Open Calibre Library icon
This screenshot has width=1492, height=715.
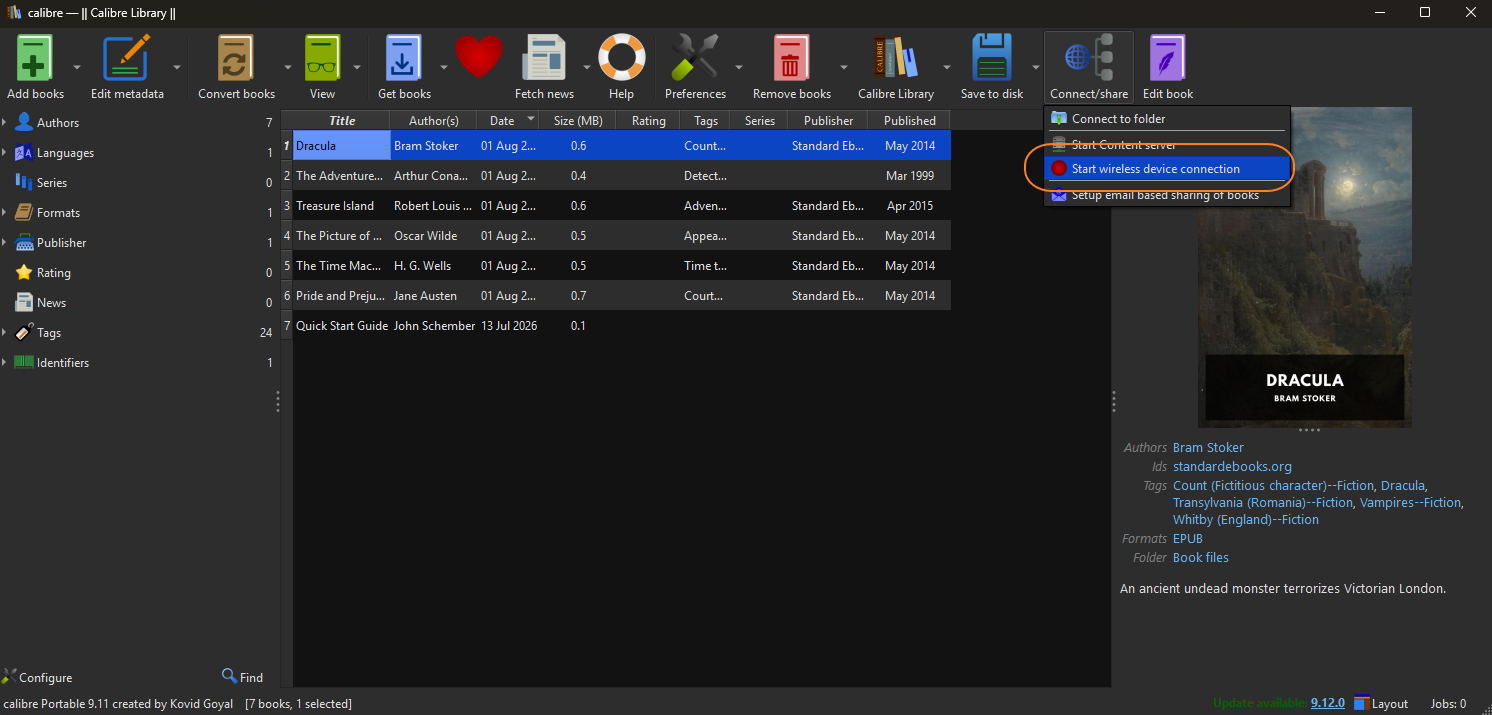pos(895,58)
